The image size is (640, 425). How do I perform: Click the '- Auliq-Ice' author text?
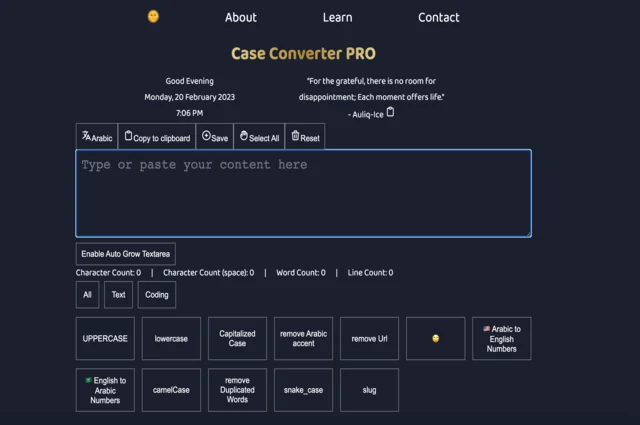tap(366, 115)
